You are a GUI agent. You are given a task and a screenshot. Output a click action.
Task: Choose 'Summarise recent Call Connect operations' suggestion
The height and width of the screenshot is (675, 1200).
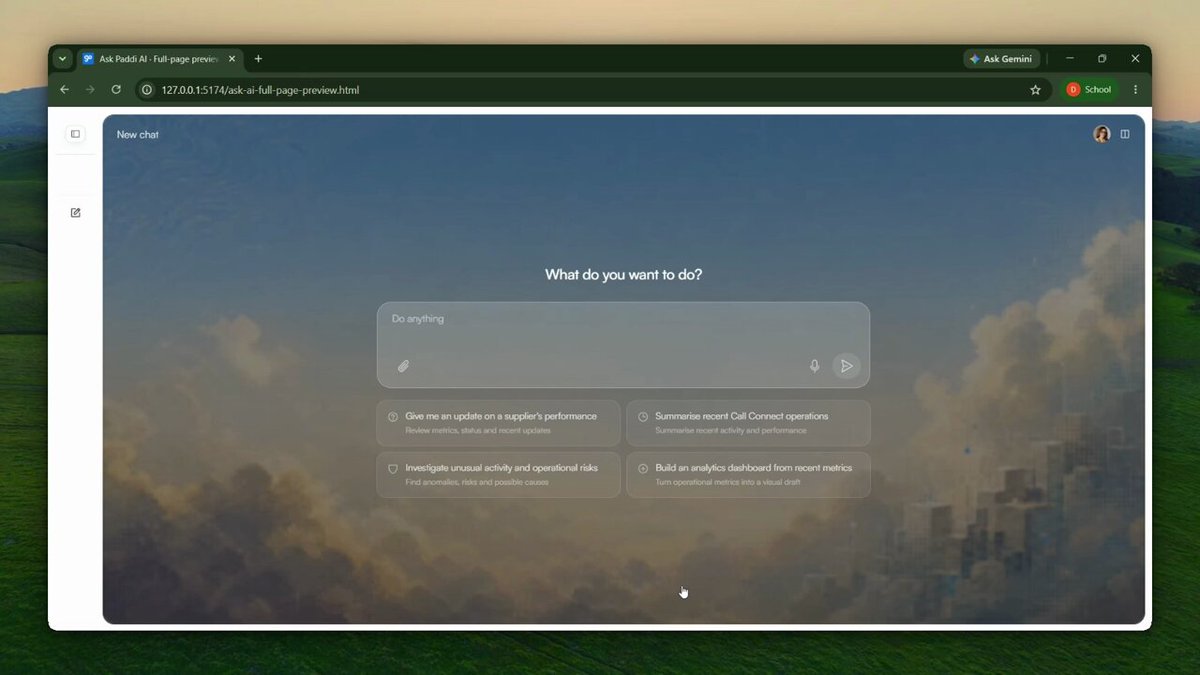coord(748,423)
